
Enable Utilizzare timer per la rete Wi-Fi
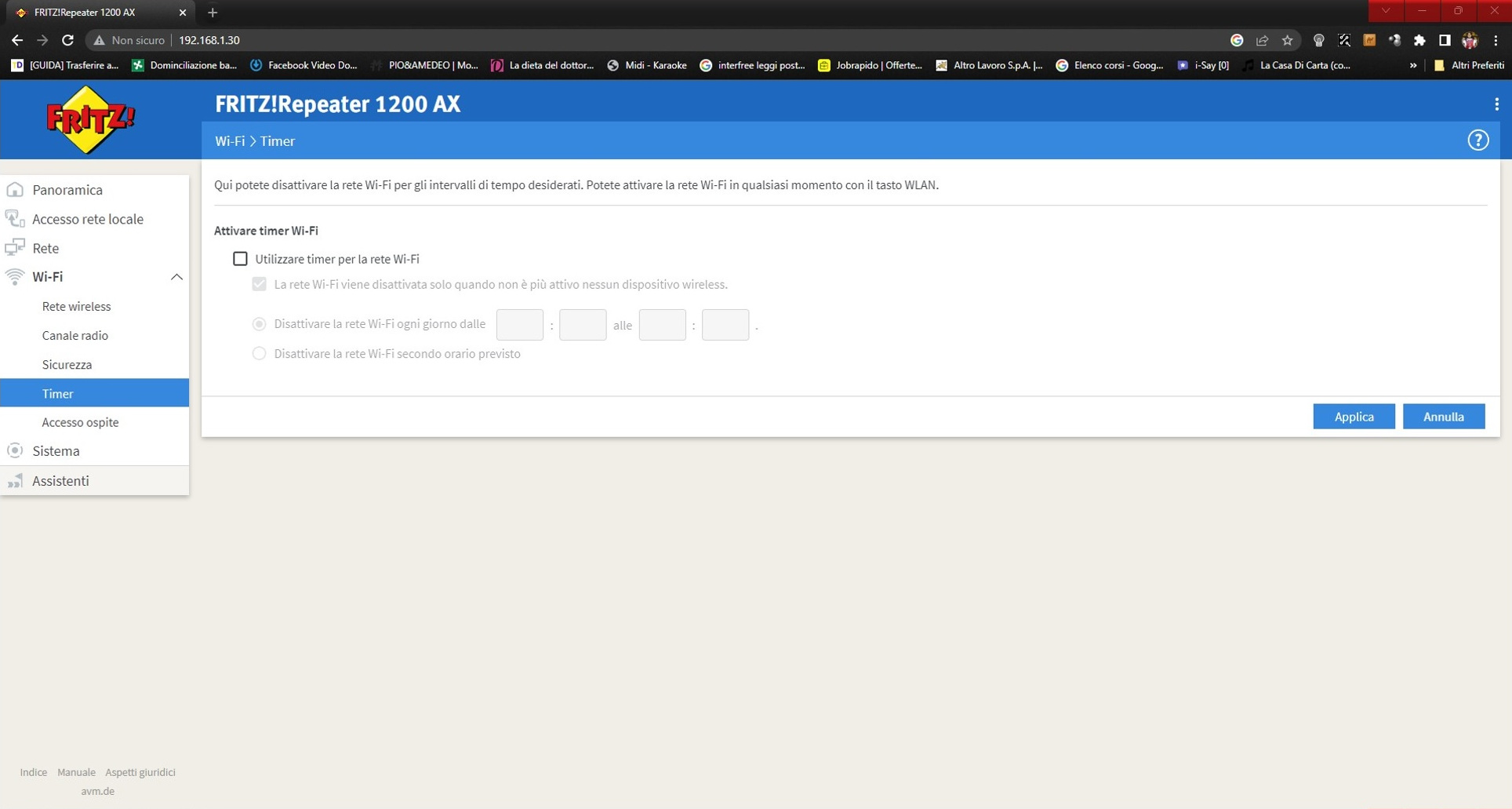[240, 258]
